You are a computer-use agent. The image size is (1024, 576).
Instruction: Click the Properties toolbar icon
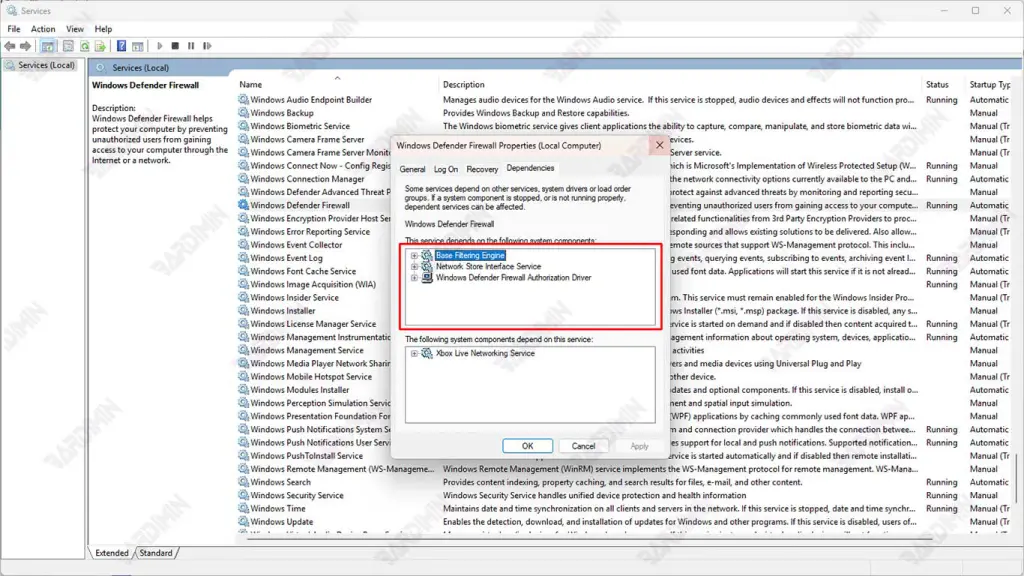point(68,46)
